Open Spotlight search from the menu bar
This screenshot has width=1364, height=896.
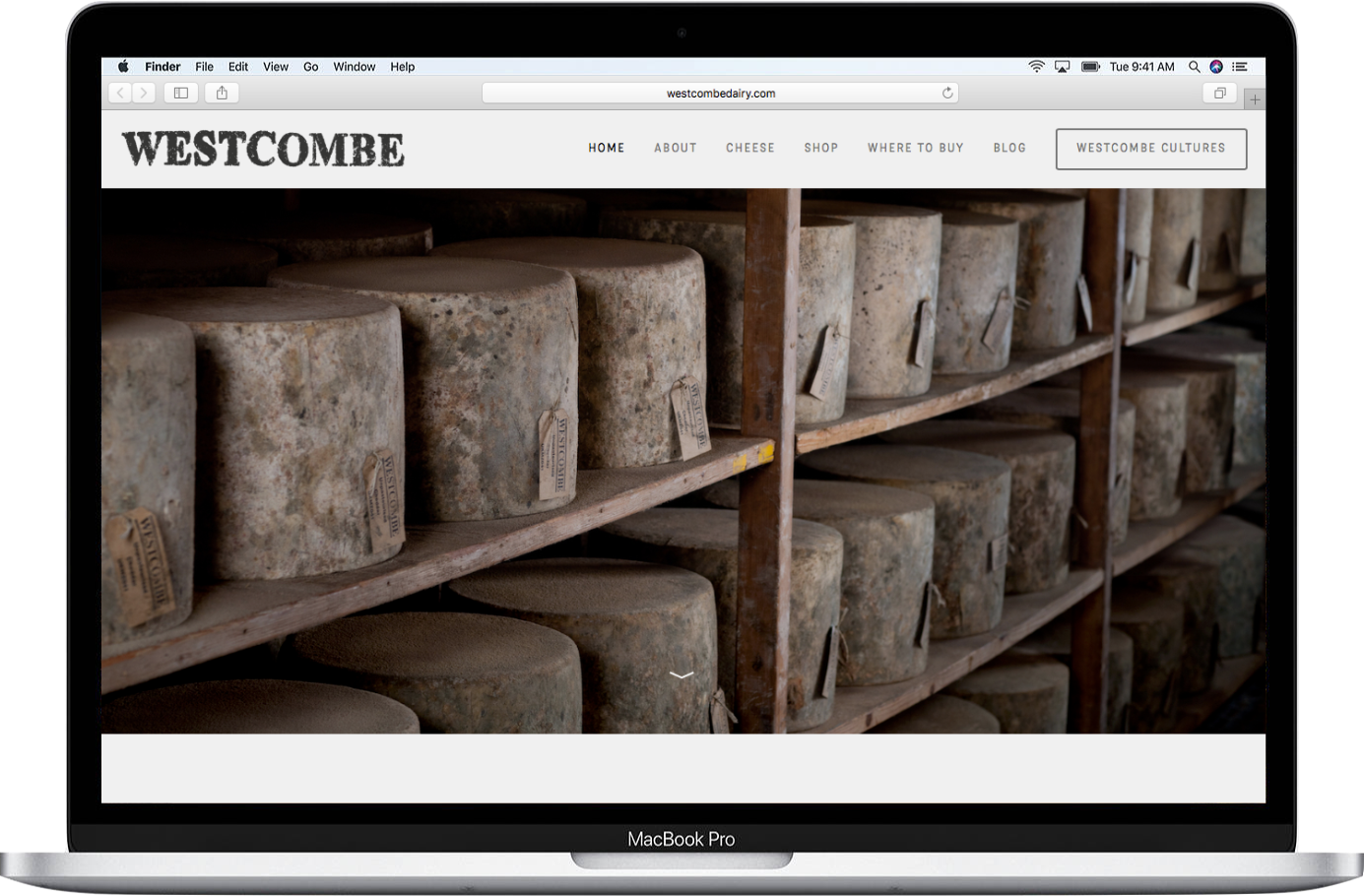click(x=1194, y=66)
